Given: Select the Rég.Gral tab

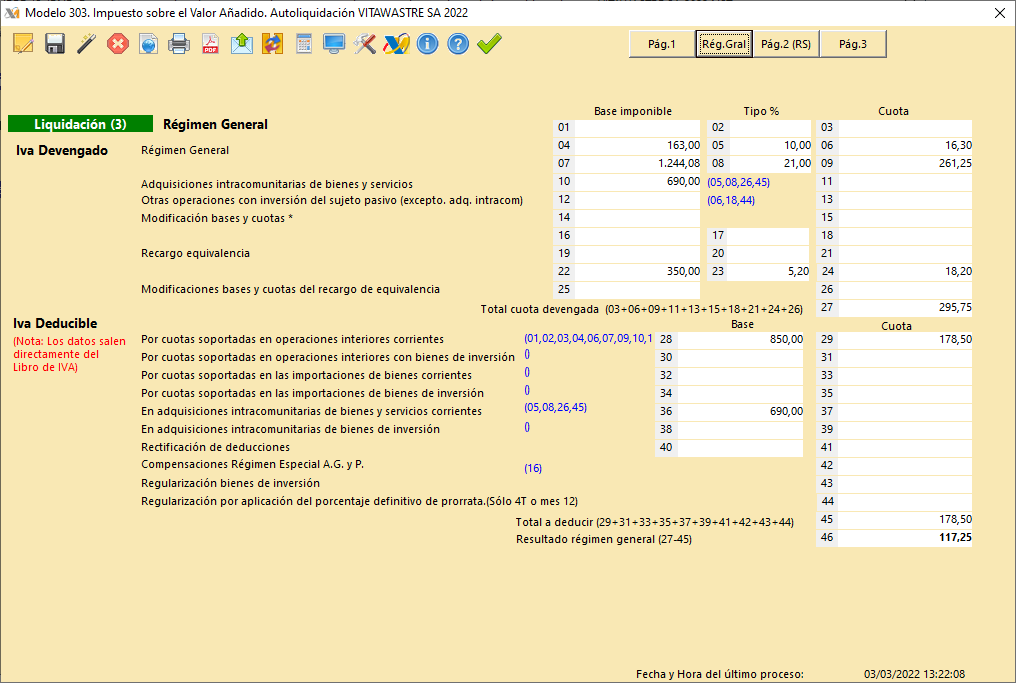Looking at the screenshot, I should (x=724, y=44).
